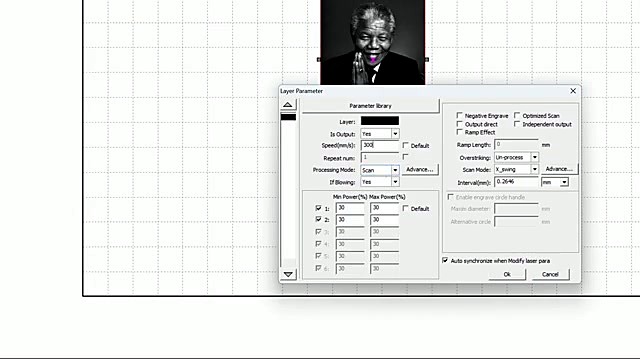Open the Parameter library
The height and width of the screenshot is (360, 640).
pyautogui.click(x=370, y=106)
